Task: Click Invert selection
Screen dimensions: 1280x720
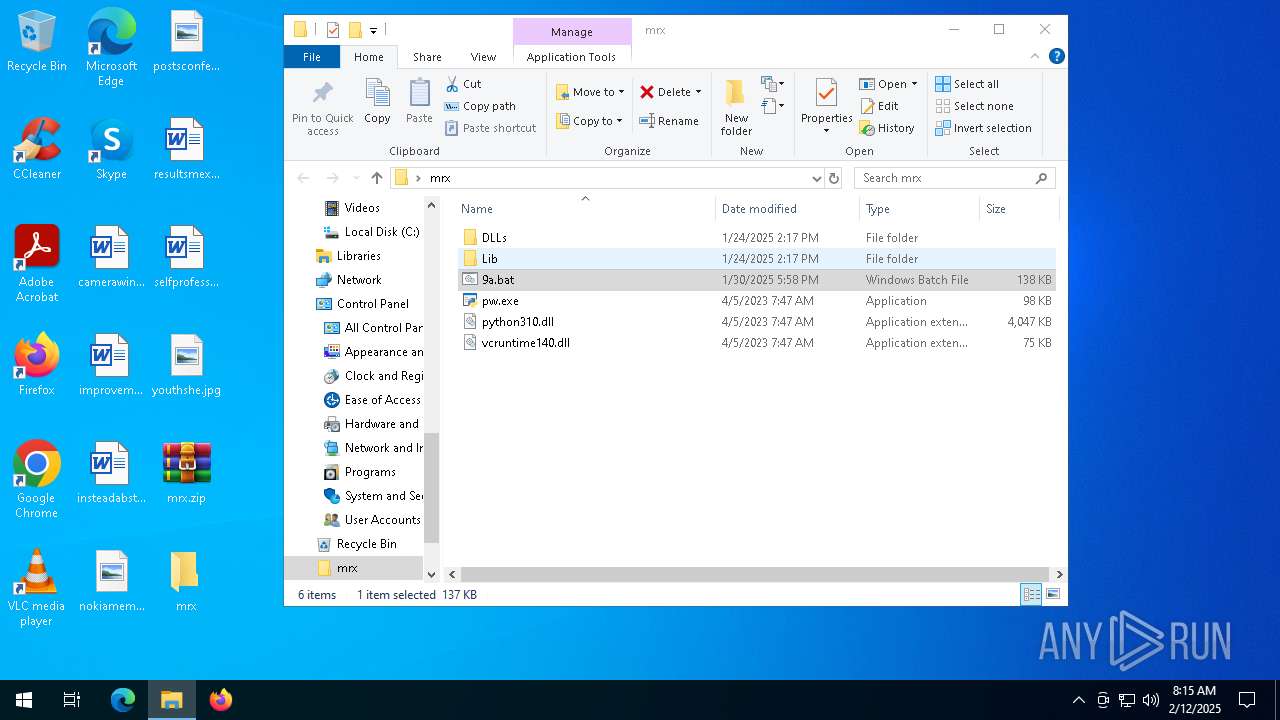Action: [983, 128]
